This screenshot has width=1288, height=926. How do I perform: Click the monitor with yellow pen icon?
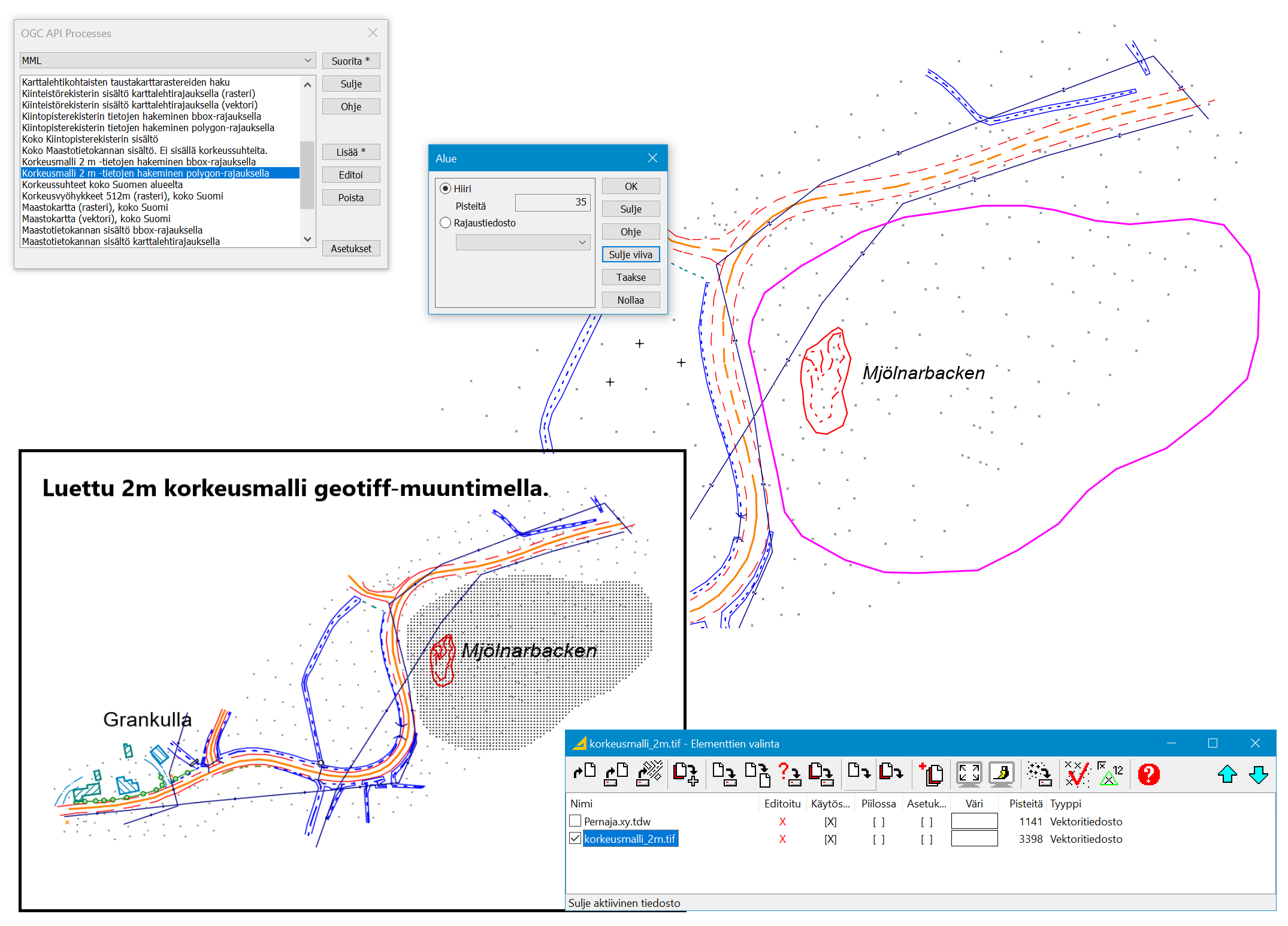tap(1000, 774)
